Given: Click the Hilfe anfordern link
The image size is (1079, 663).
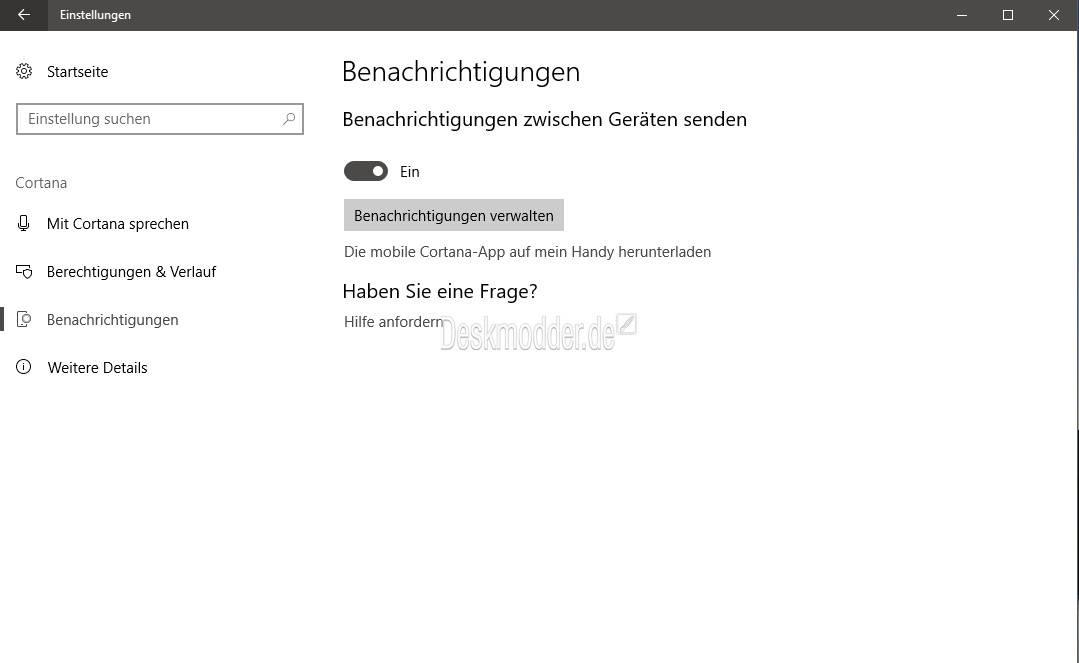Looking at the screenshot, I should click(x=393, y=322).
